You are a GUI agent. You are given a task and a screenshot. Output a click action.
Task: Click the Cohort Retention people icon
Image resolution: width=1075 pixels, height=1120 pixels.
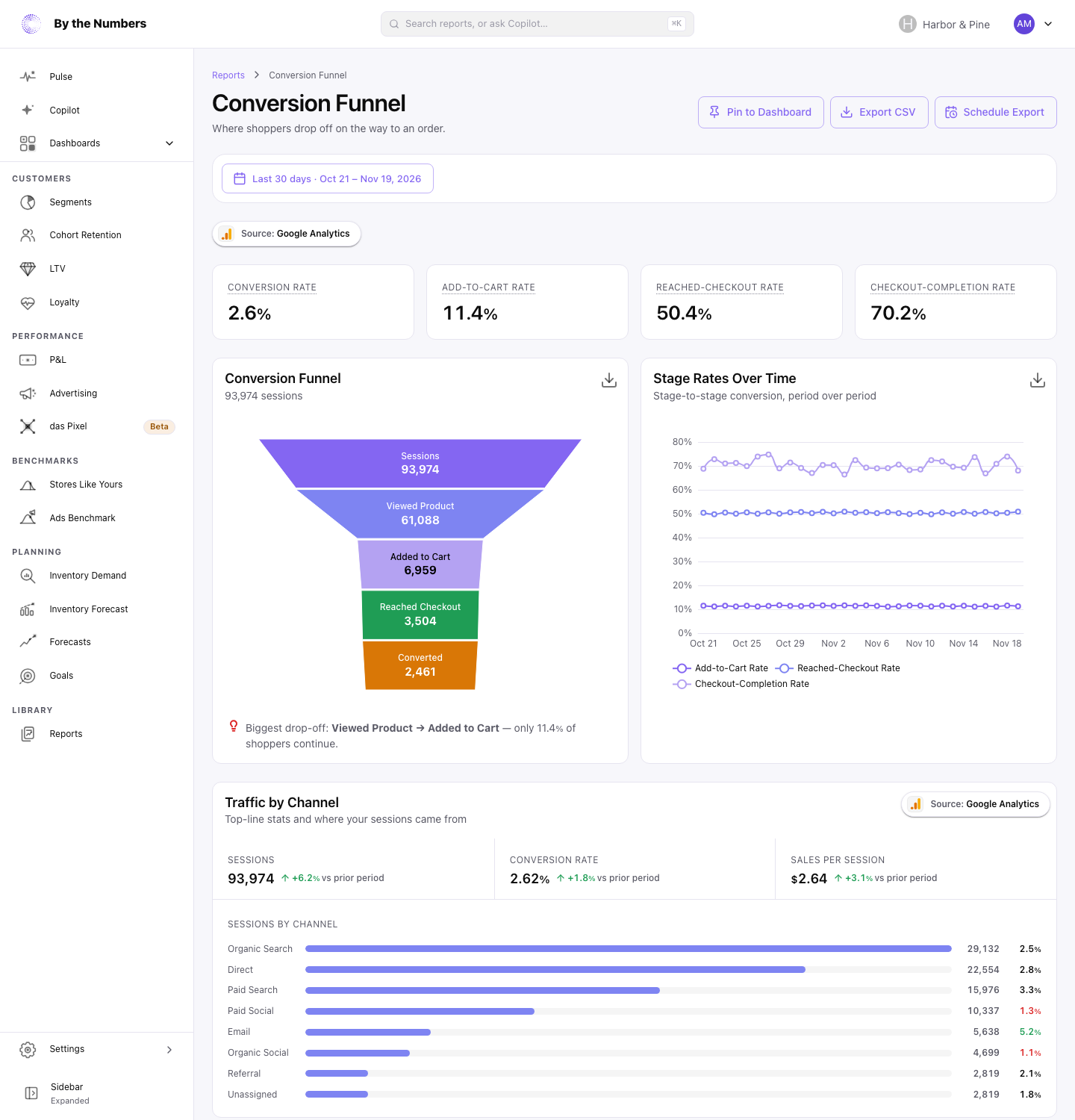pyautogui.click(x=28, y=235)
